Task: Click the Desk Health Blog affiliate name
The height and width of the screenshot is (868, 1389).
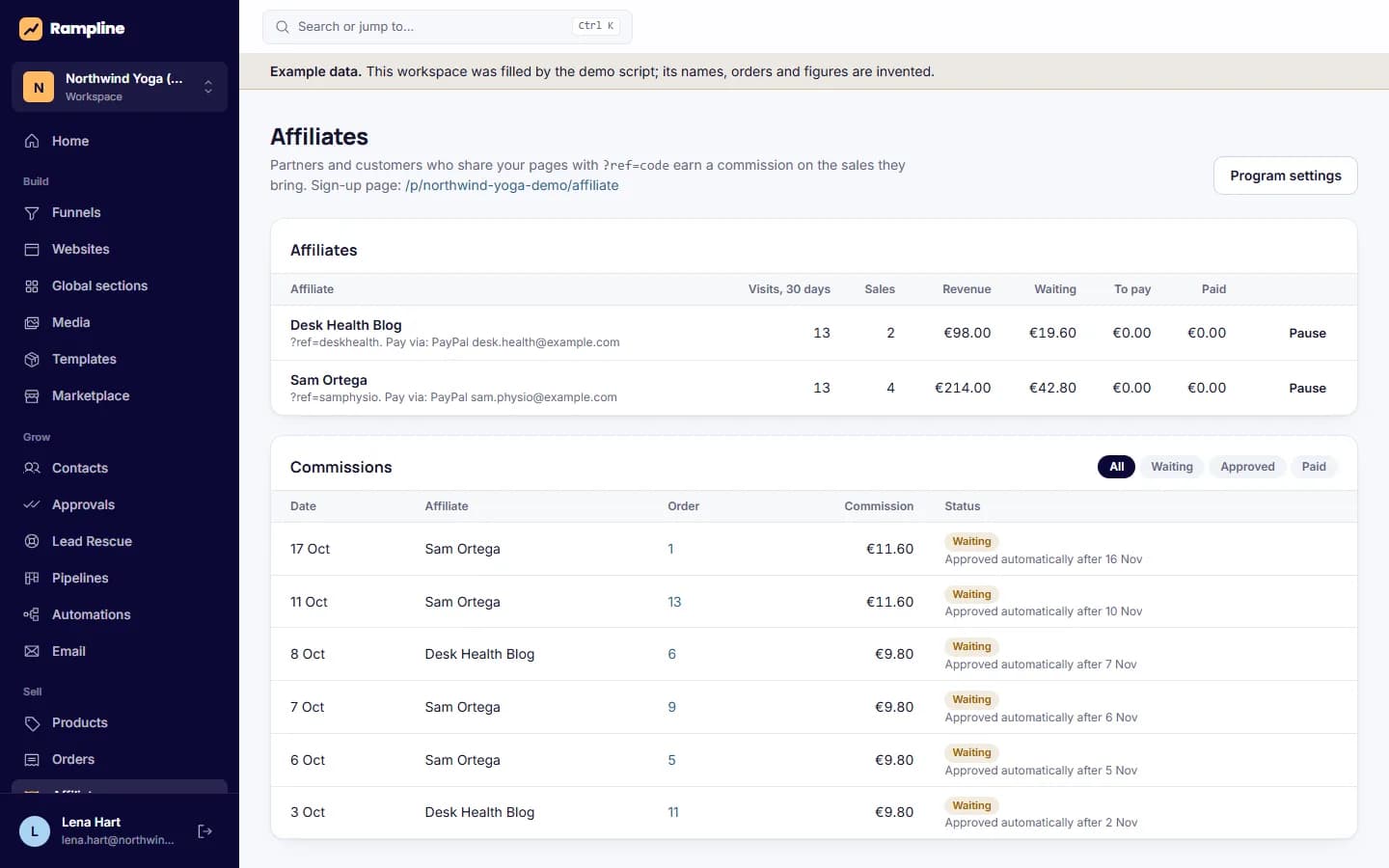Action: (x=345, y=325)
